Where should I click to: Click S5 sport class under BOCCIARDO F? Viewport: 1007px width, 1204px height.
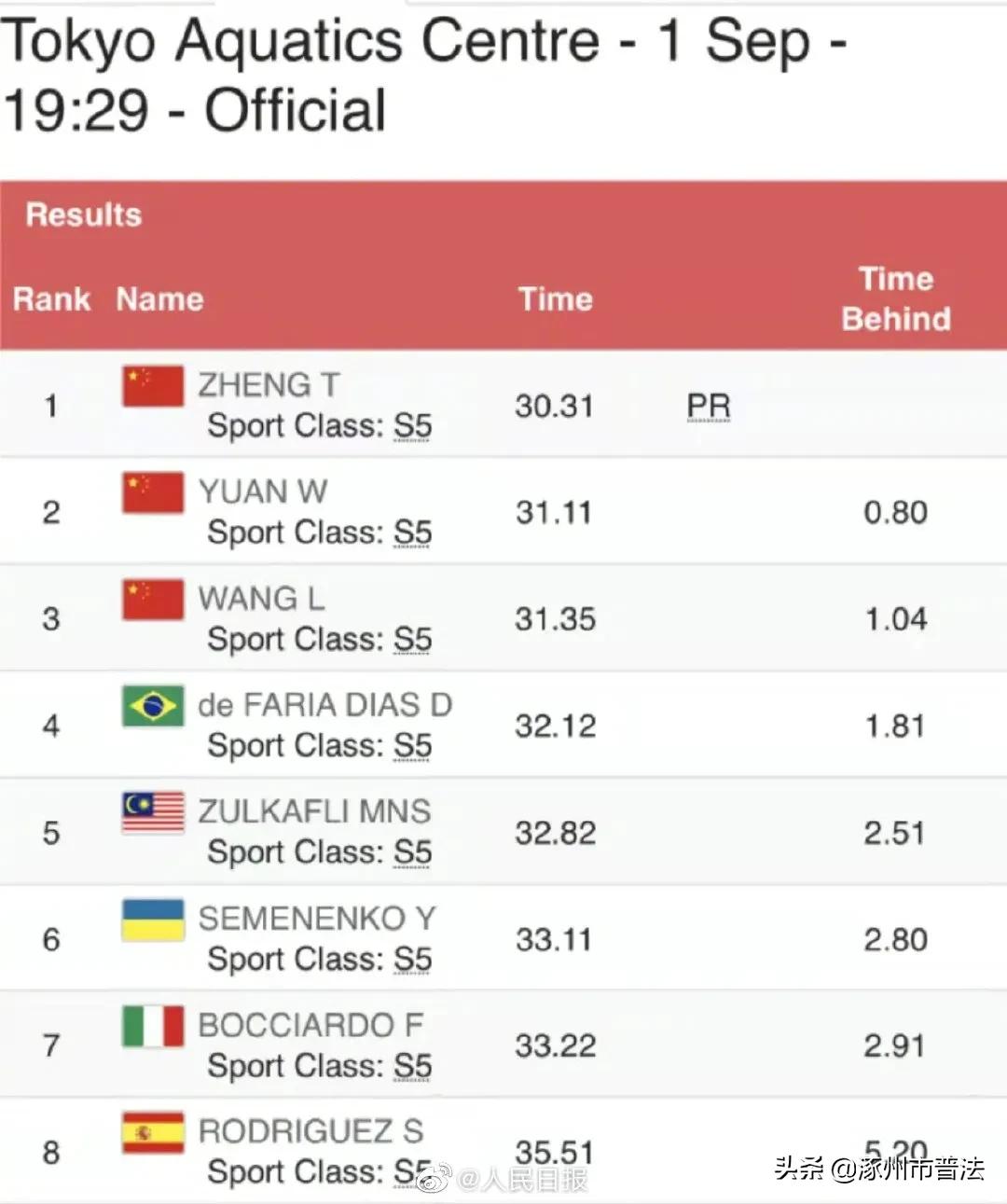412,1066
